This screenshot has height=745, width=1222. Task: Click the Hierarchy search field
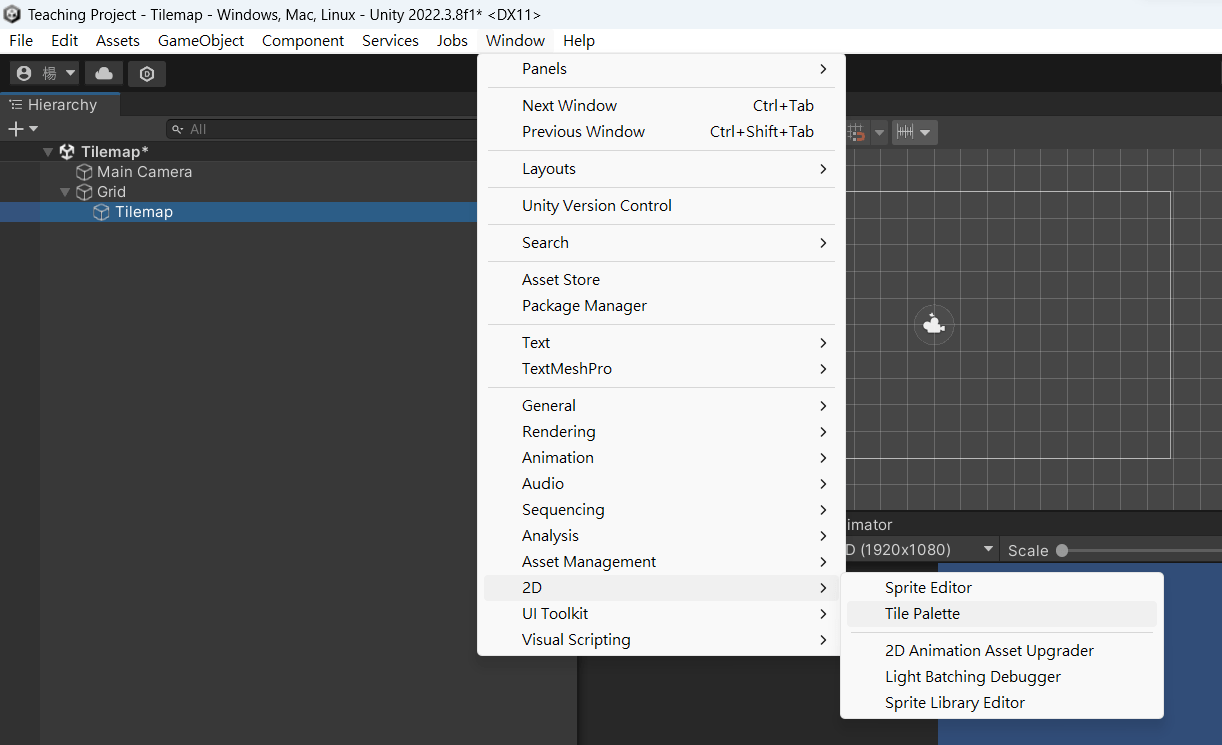tap(322, 129)
